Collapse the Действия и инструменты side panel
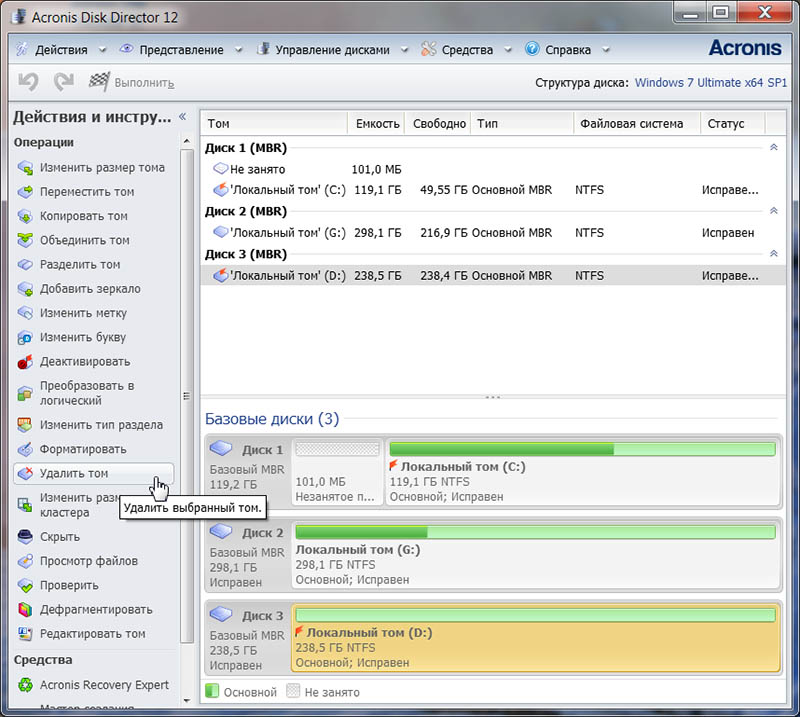 coord(183,117)
